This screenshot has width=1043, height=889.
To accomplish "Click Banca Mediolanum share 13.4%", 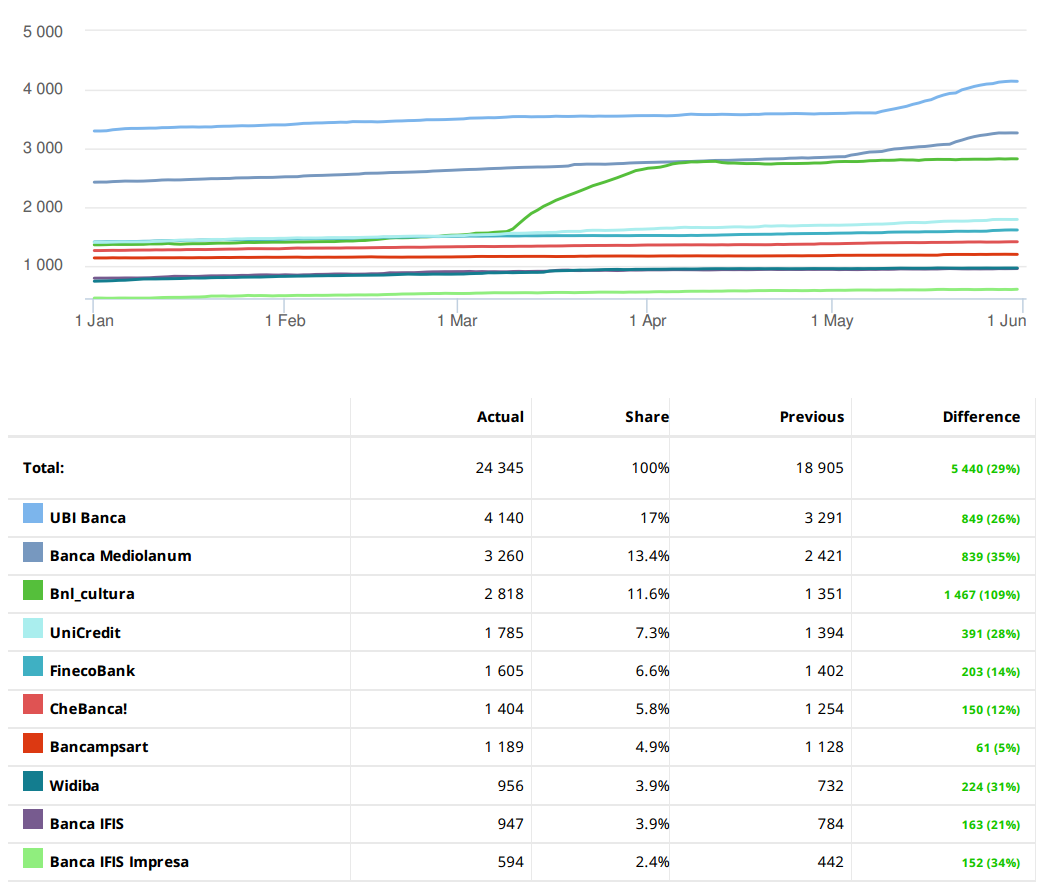I will point(649,556).
